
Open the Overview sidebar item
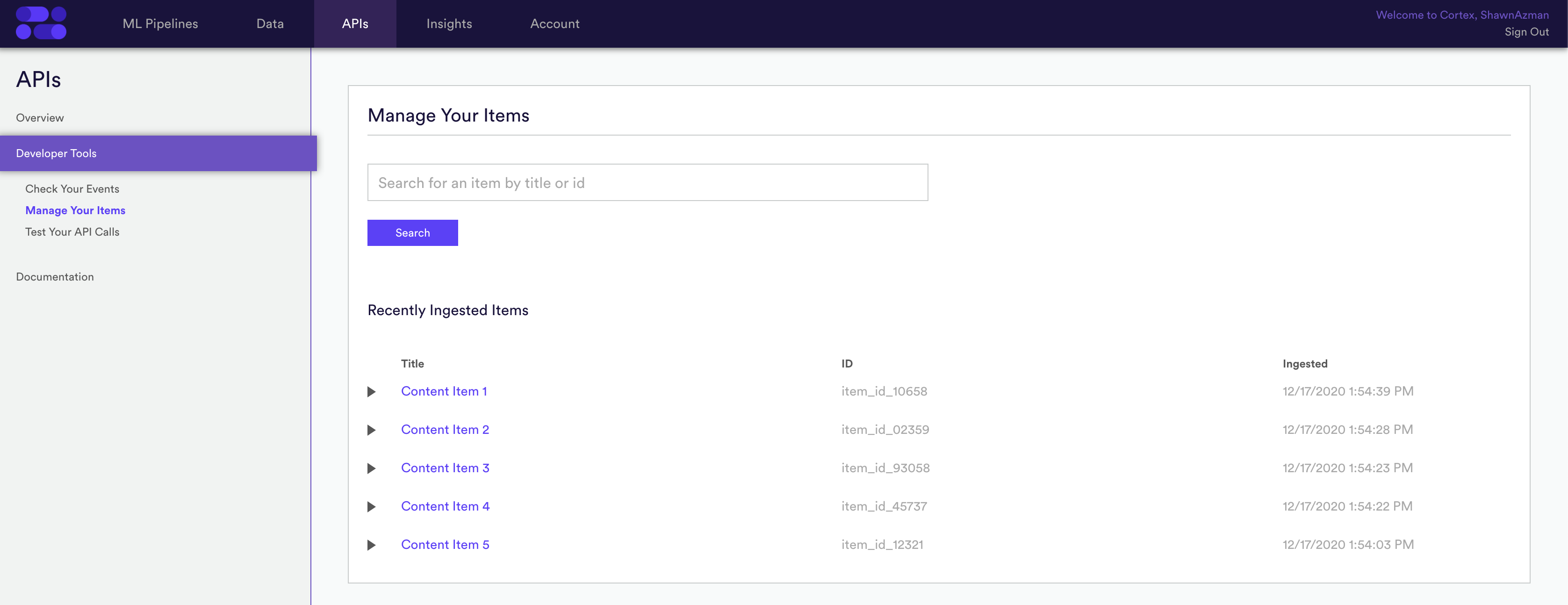point(40,118)
